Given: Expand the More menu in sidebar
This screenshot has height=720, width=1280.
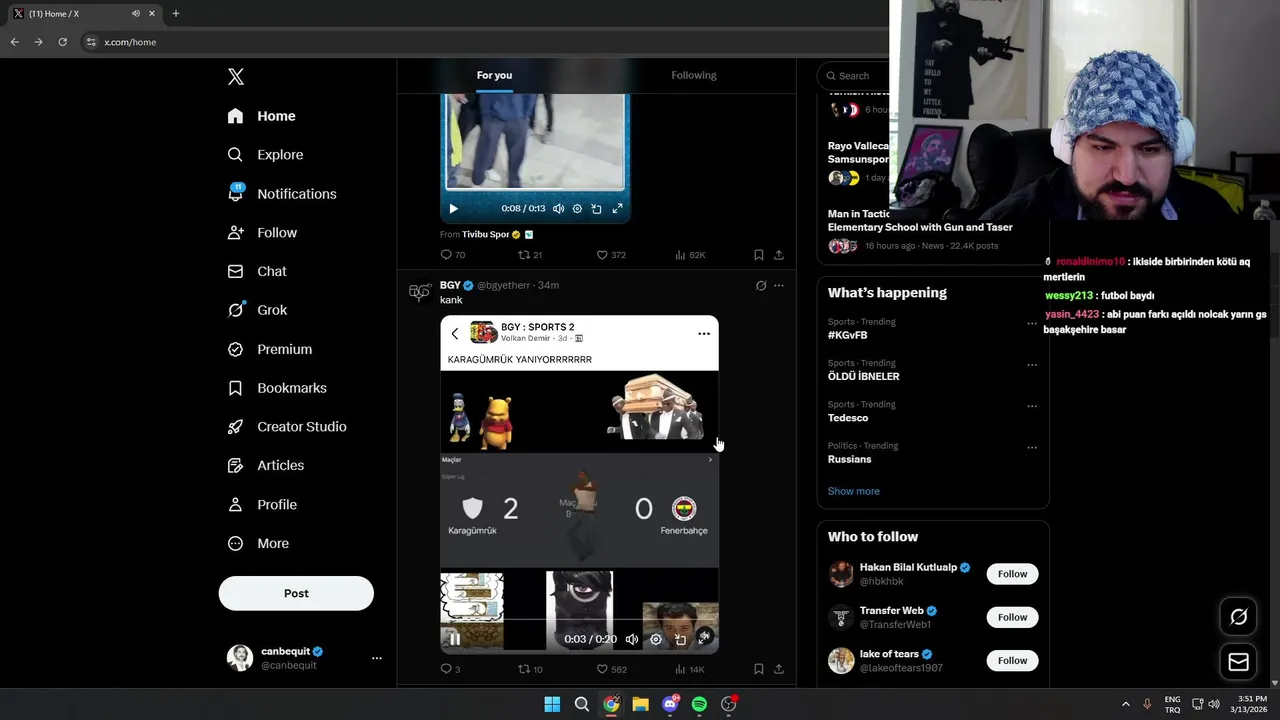Looking at the screenshot, I should click(258, 544).
